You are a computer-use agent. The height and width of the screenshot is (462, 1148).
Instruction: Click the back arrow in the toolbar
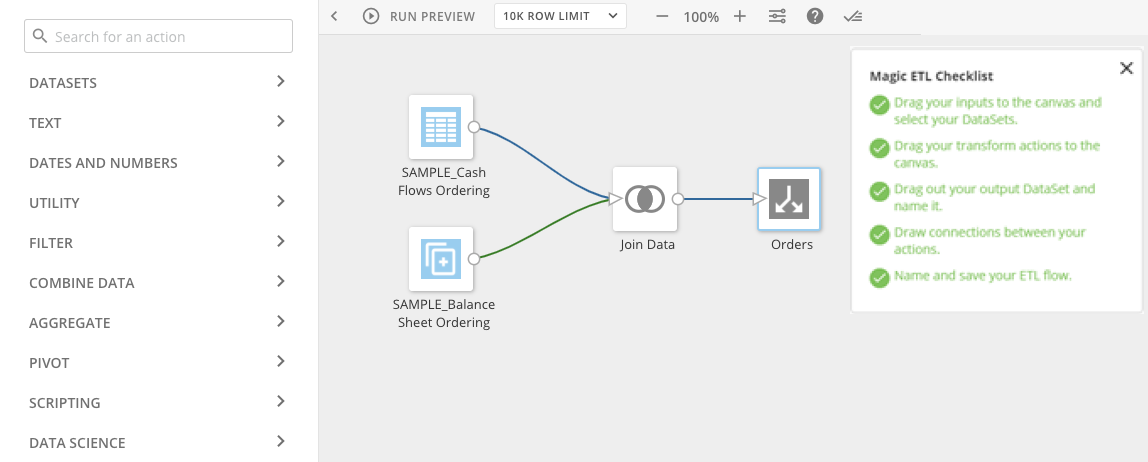[x=334, y=16]
